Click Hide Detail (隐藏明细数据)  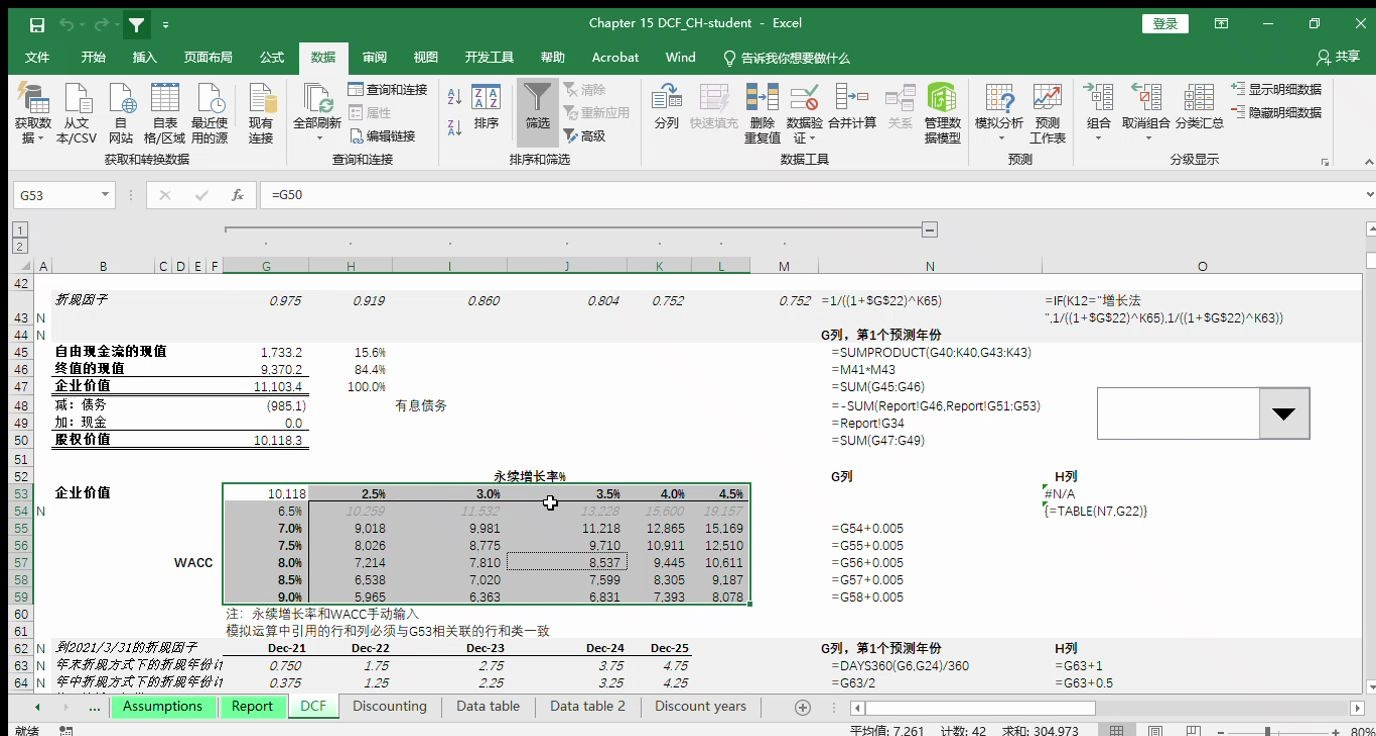[1276, 113]
